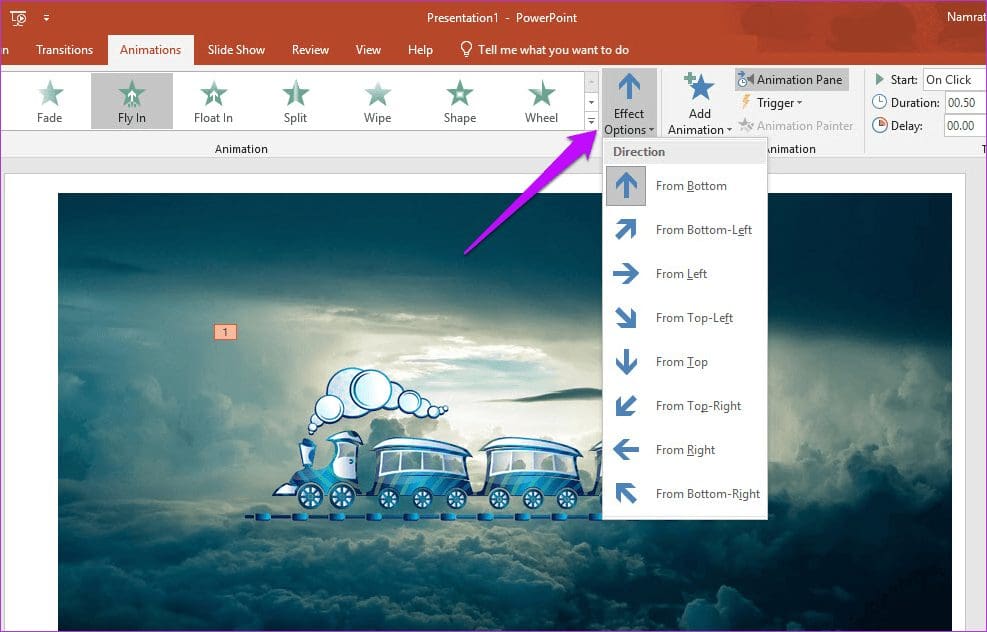Apply the Float In animation
This screenshot has height=632, width=987.
[213, 100]
